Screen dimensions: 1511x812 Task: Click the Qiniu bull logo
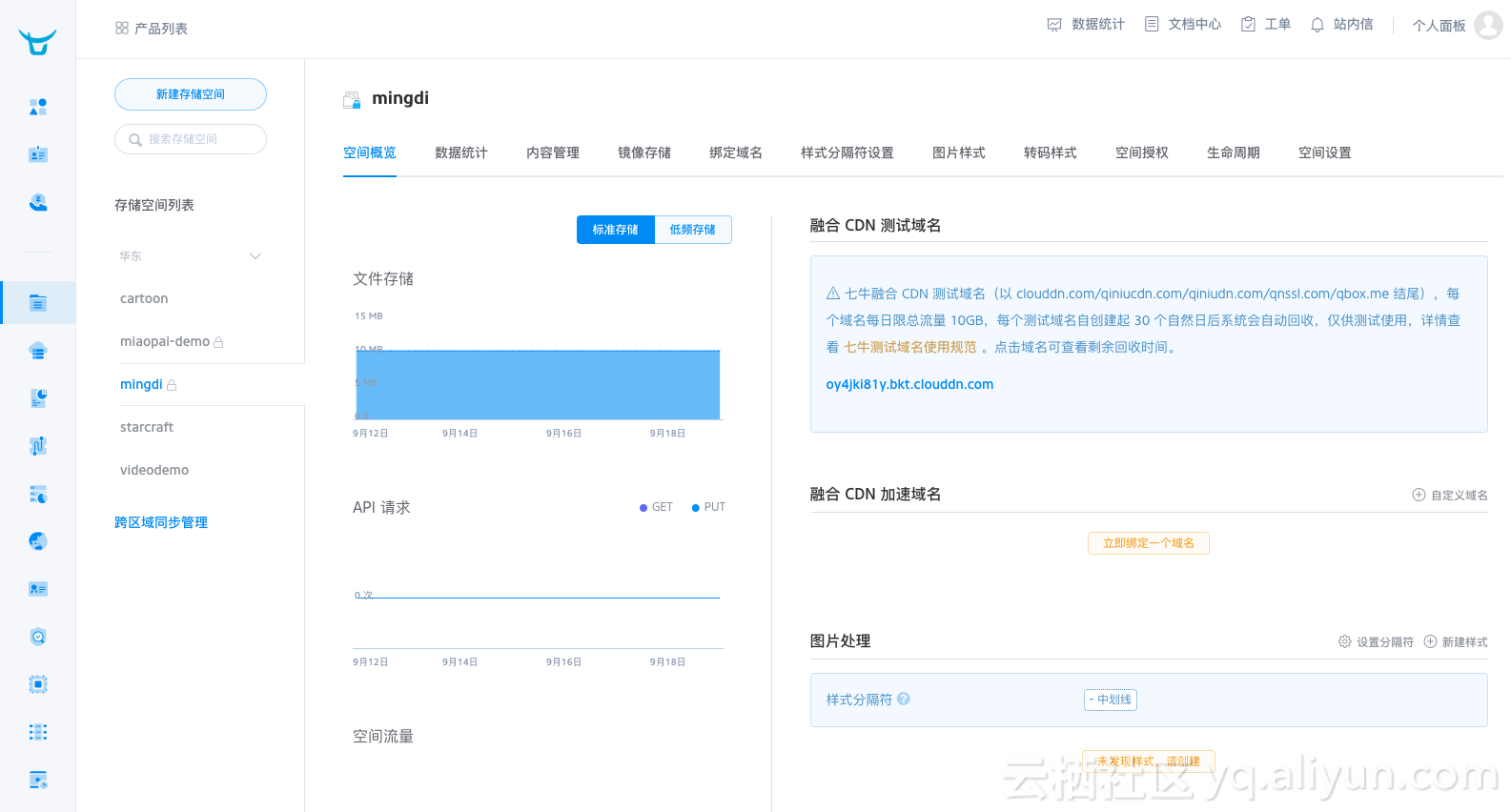[37, 41]
